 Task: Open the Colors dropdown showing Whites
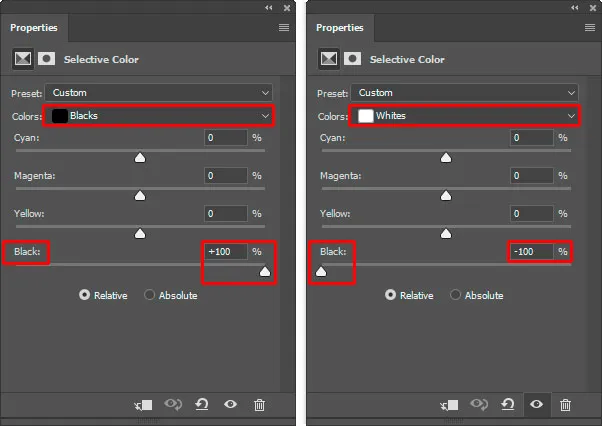click(465, 116)
